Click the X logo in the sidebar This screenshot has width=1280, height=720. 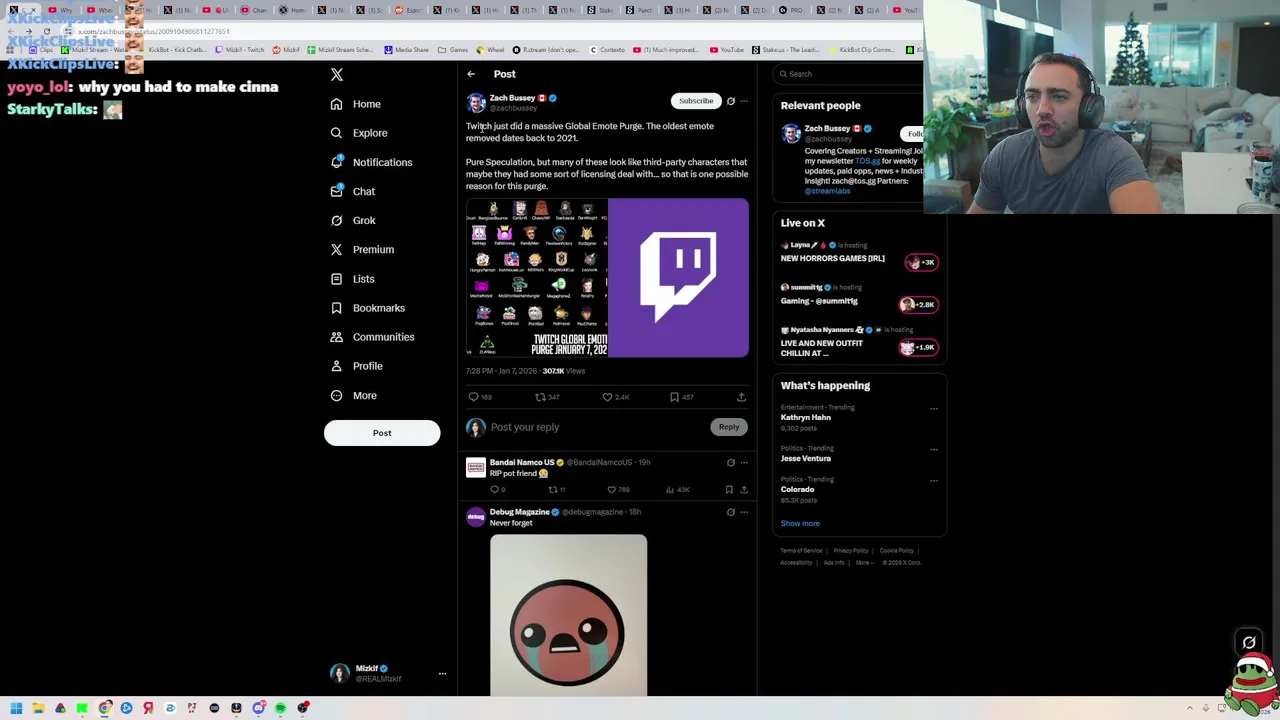[337, 75]
